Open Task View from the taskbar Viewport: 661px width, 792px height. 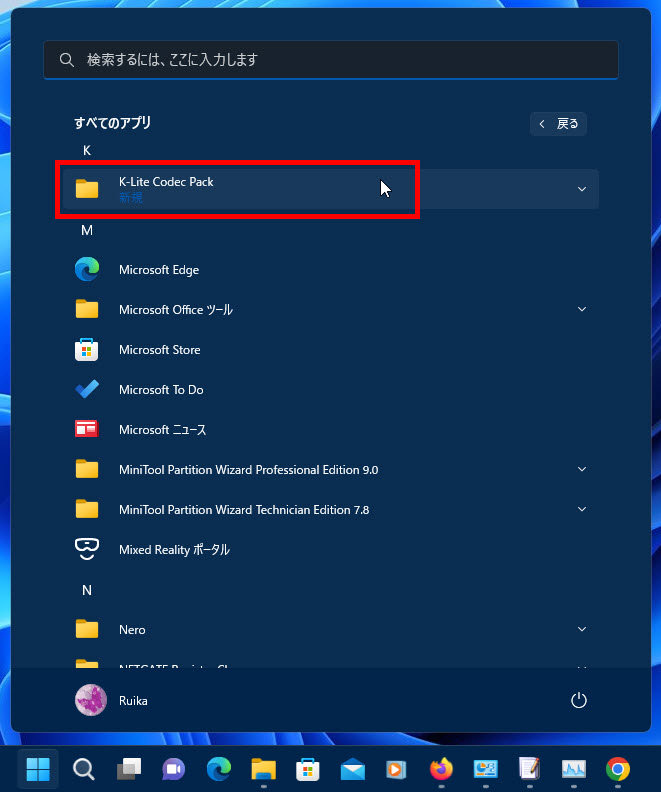coord(129,769)
